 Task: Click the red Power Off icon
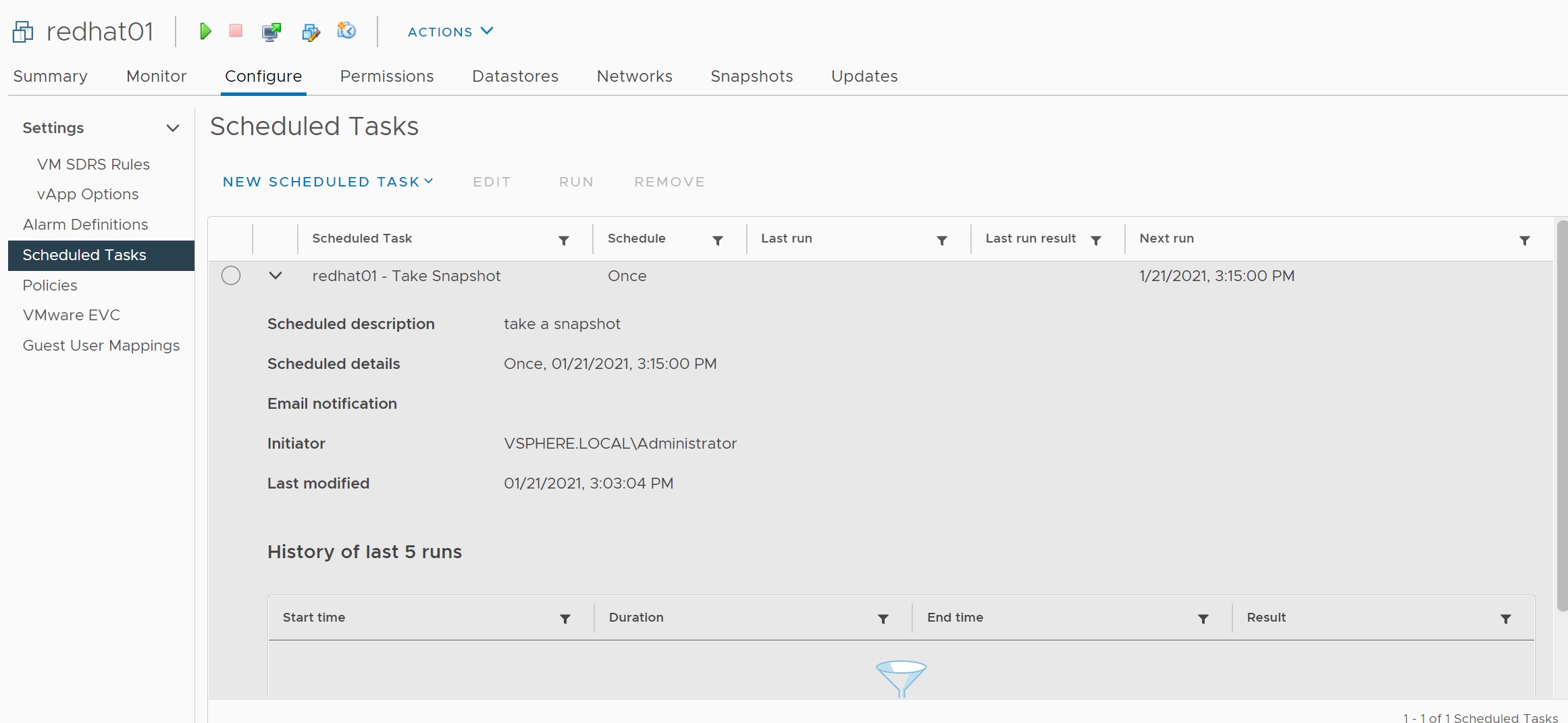tap(236, 31)
